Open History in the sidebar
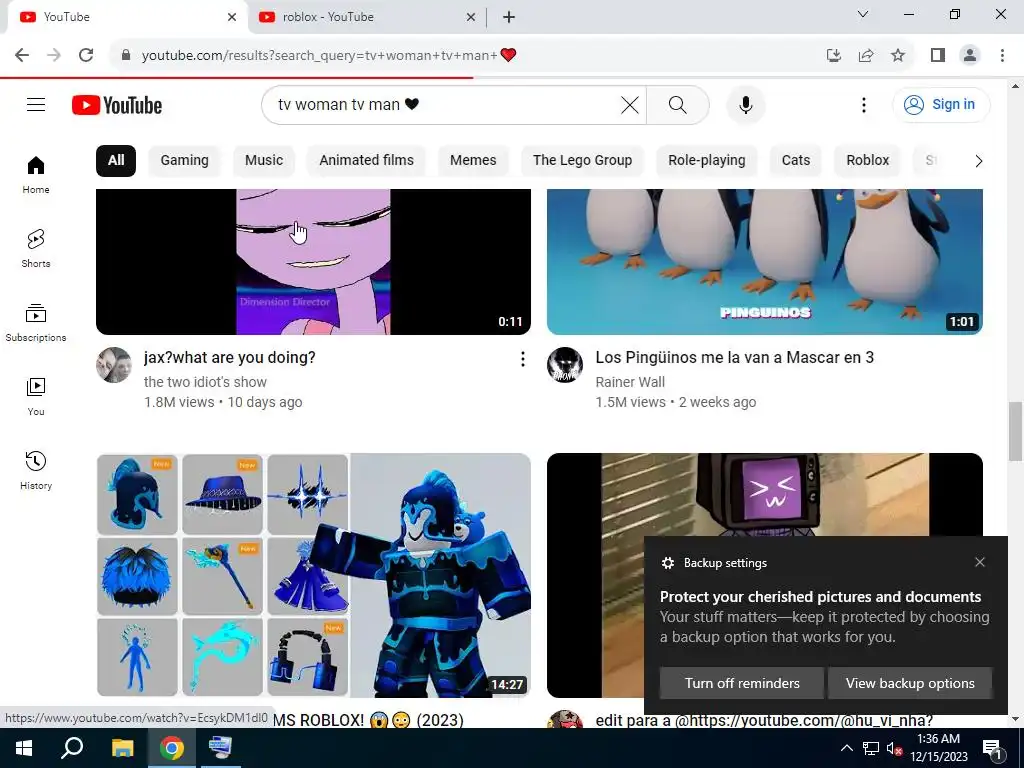1024x768 pixels. tap(36, 470)
